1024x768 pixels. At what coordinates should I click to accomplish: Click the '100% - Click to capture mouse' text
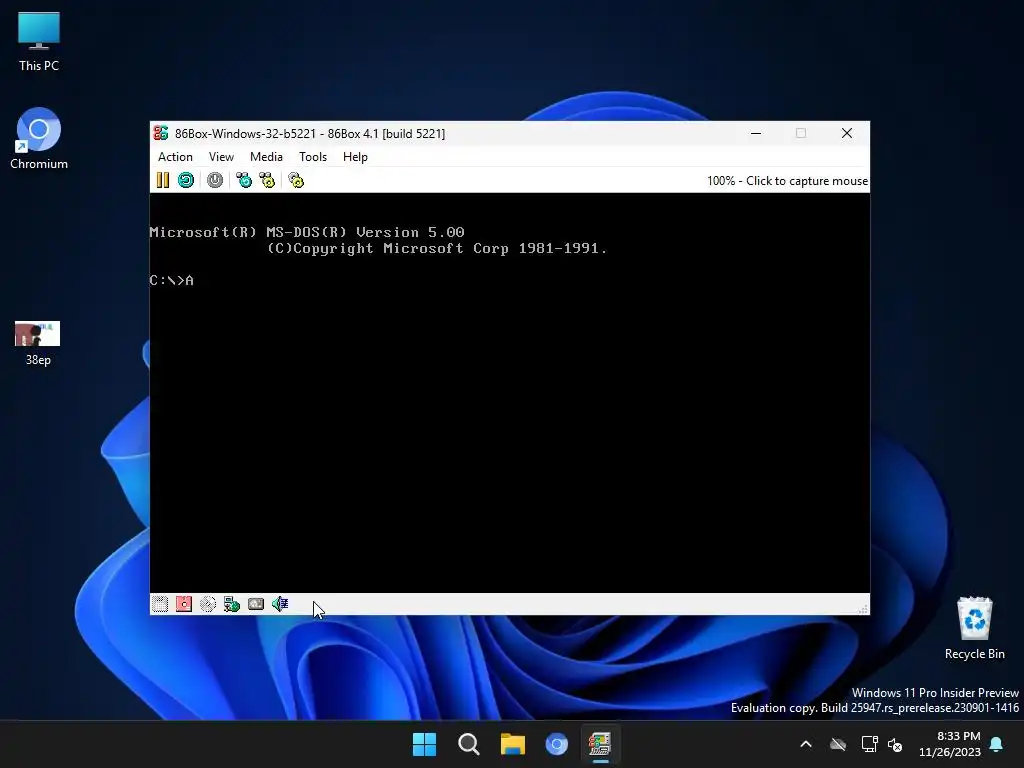(x=787, y=181)
